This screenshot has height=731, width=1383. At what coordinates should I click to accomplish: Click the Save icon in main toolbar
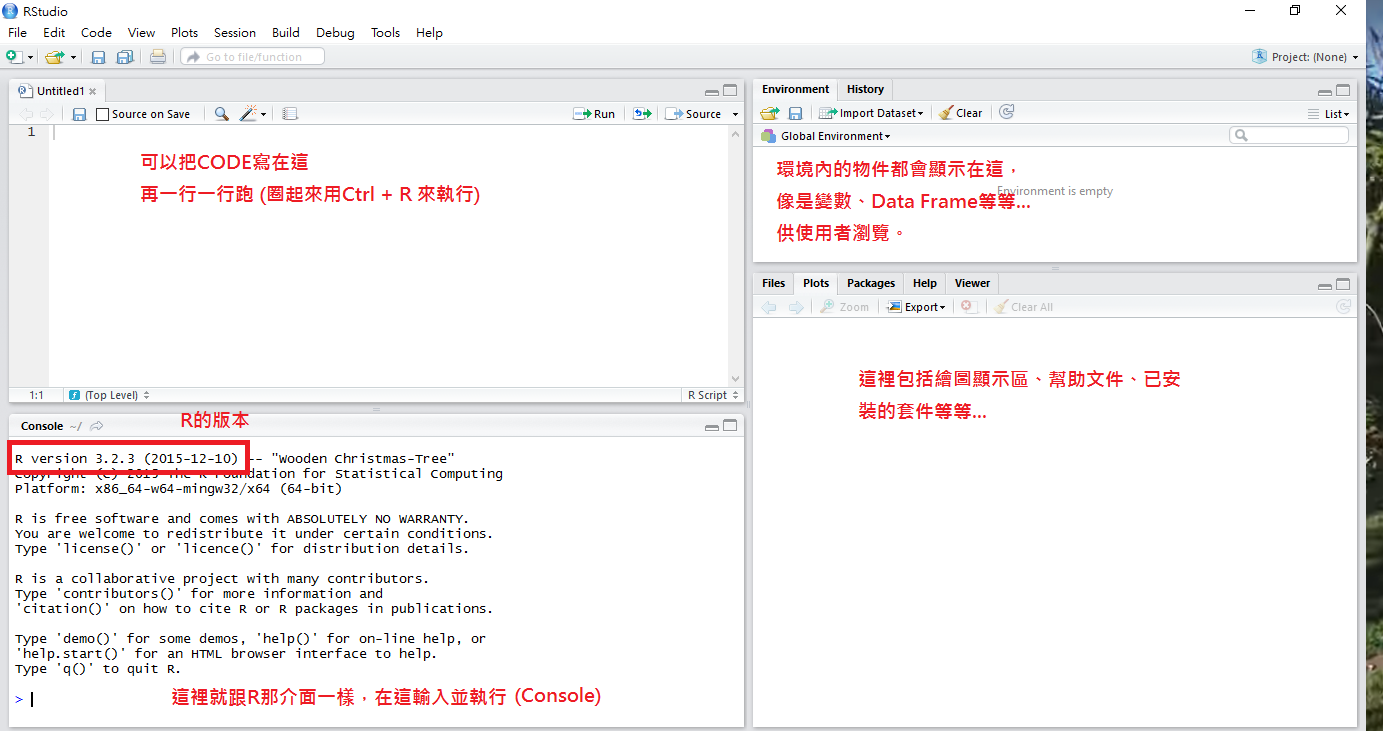point(98,57)
